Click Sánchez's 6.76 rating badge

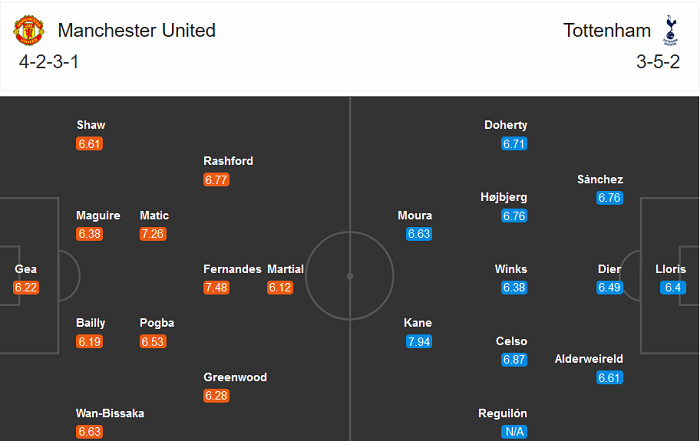tap(609, 198)
